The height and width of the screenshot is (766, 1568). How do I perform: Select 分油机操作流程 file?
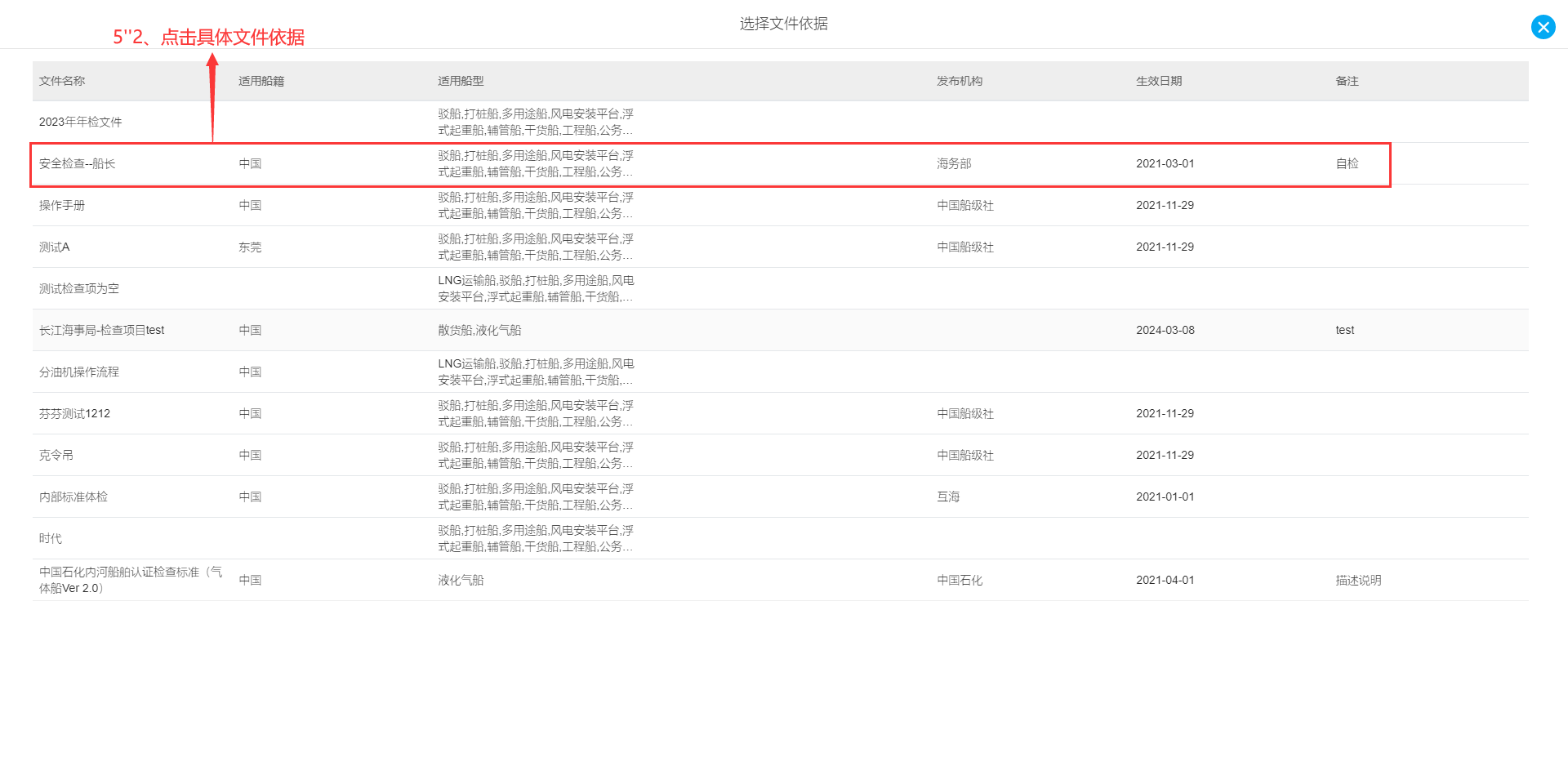click(79, 372)
